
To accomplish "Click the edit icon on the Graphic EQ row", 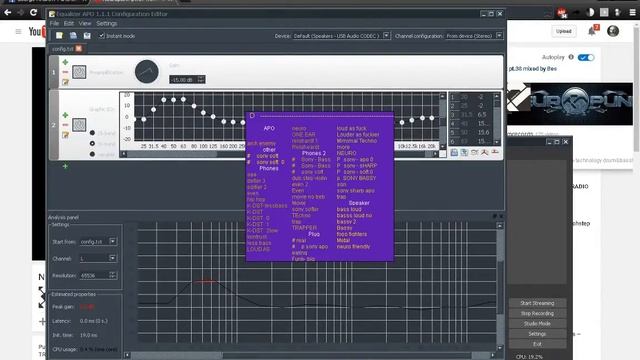I will 65,135.
